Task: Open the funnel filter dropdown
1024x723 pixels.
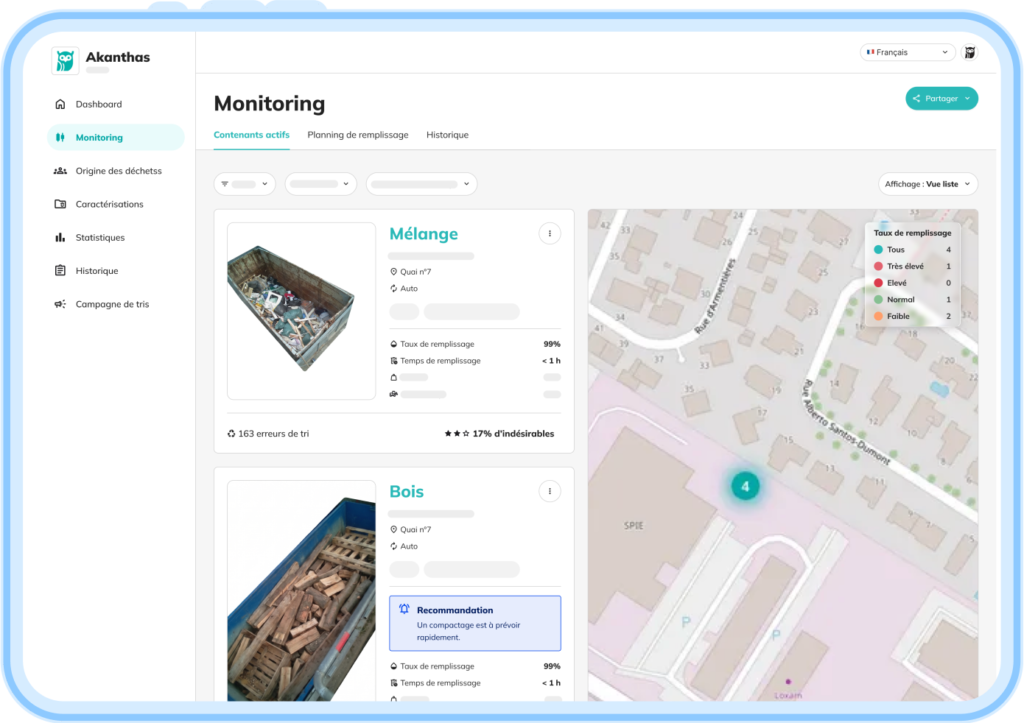Action: coord(244,184)
